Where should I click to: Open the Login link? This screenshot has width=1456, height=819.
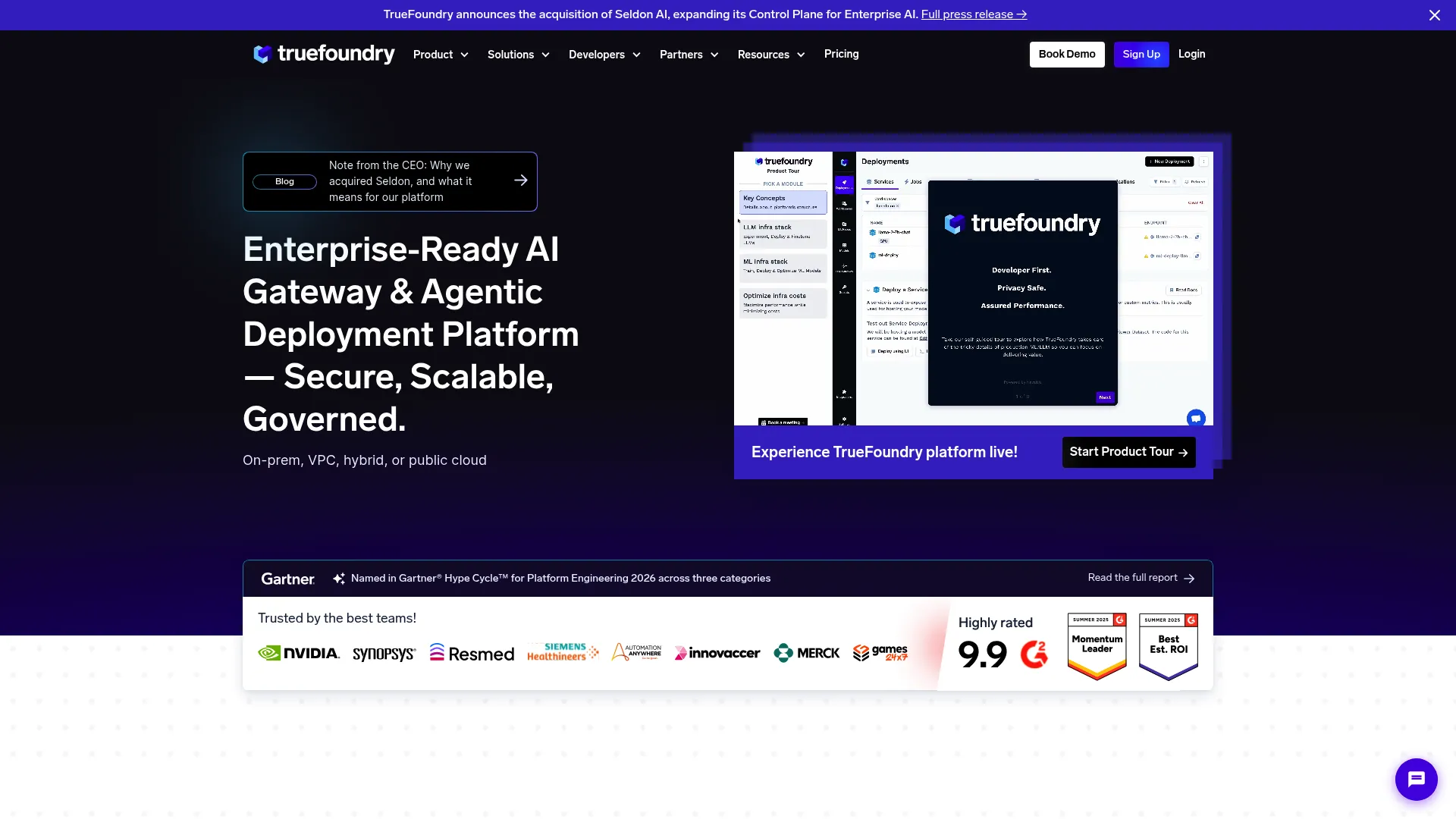(1191, 54)
